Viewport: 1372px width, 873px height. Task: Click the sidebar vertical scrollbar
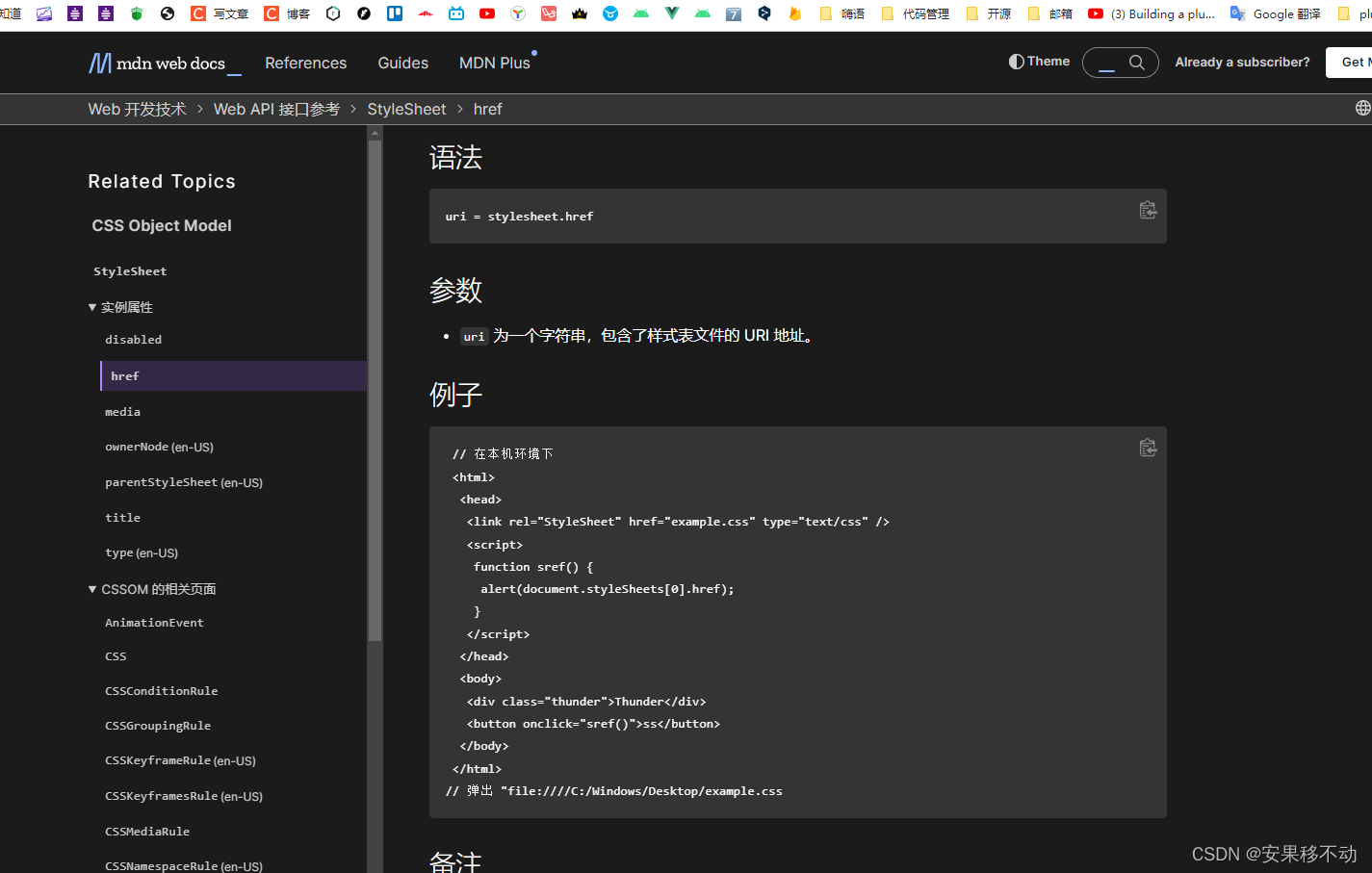tap(375, 391)
